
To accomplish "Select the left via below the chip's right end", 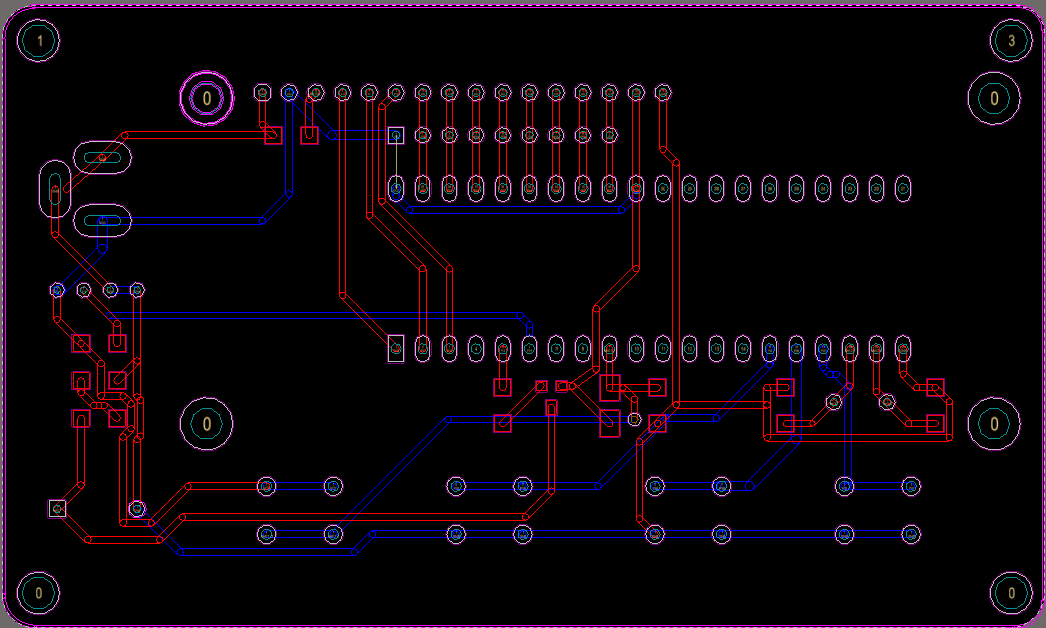I will (x=834, y=402).
